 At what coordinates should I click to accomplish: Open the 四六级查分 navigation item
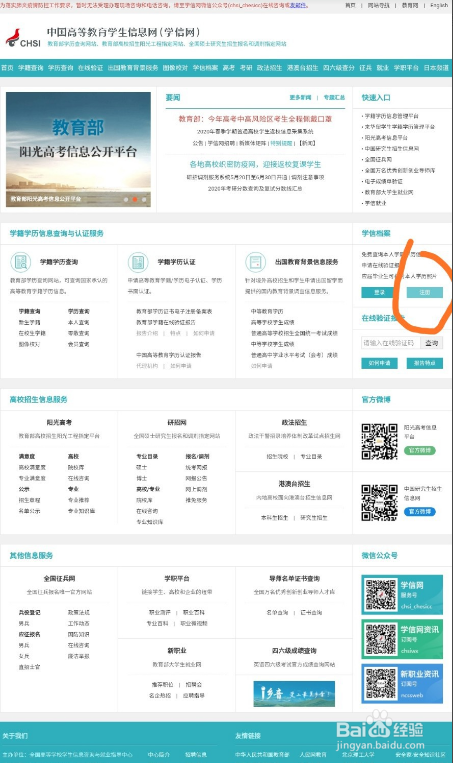click(x=339, y=68)
